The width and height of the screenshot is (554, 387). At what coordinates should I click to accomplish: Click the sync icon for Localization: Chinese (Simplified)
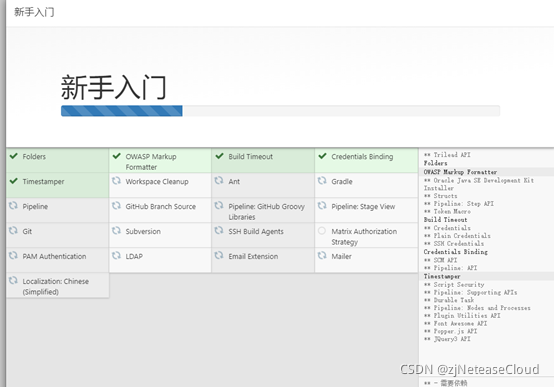13,281
